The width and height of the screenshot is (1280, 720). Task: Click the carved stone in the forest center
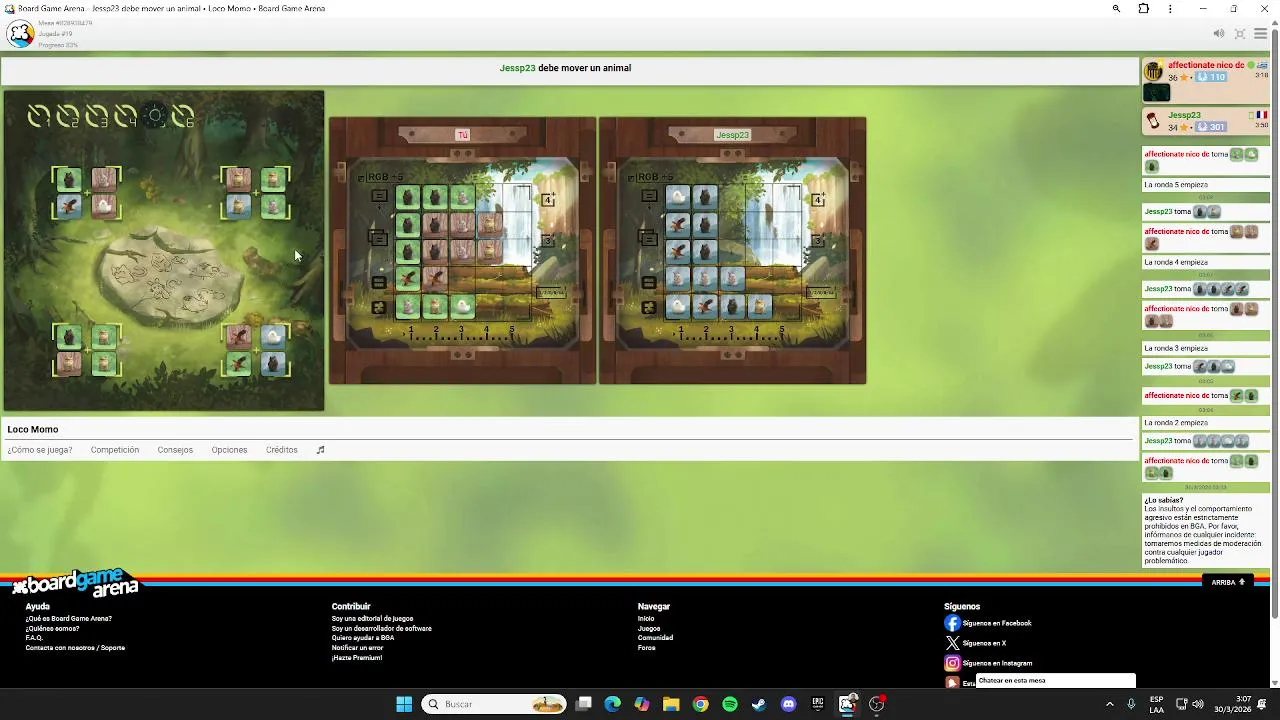[172, 275]
